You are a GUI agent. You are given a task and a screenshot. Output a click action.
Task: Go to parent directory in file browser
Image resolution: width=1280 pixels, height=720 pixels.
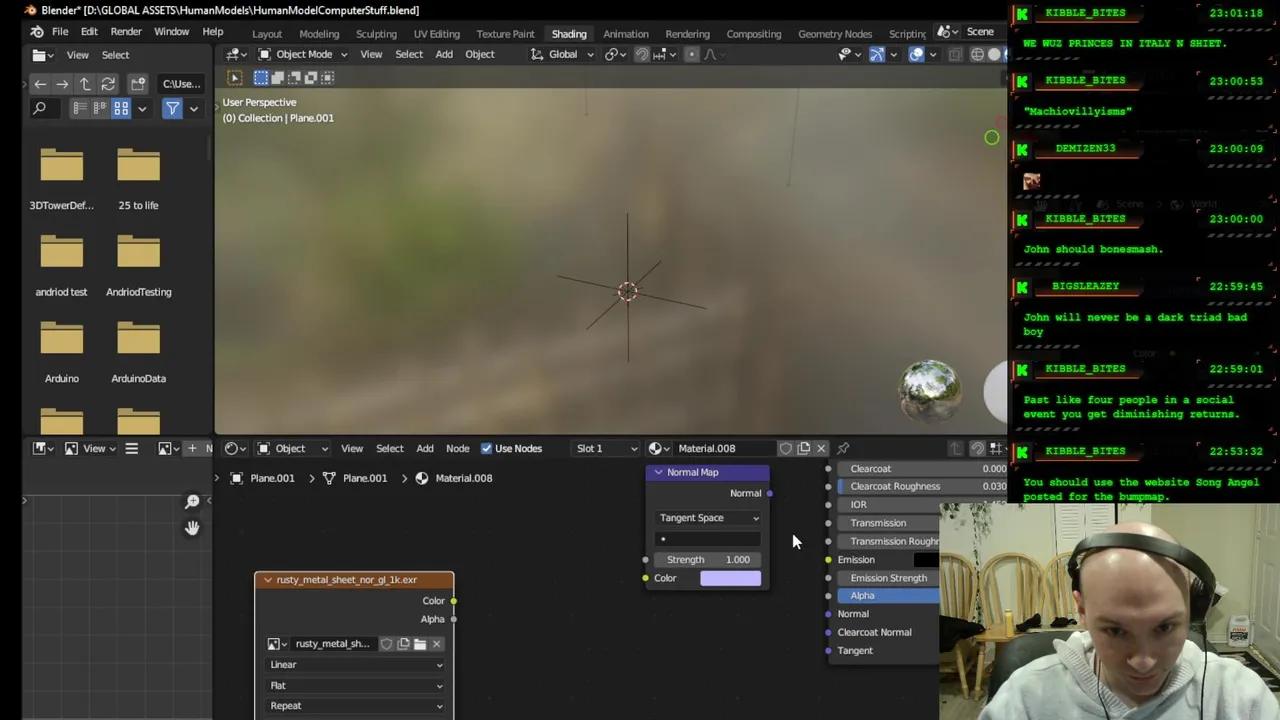(85, 84)
